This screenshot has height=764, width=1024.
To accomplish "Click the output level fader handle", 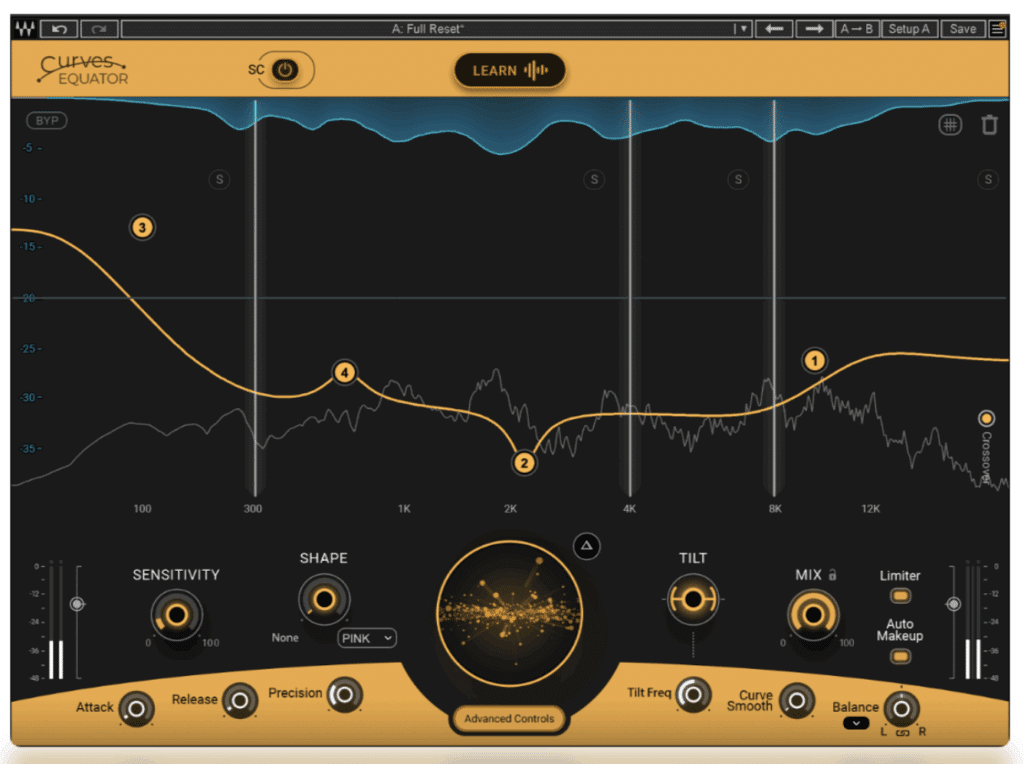I will tap(953, 604).
